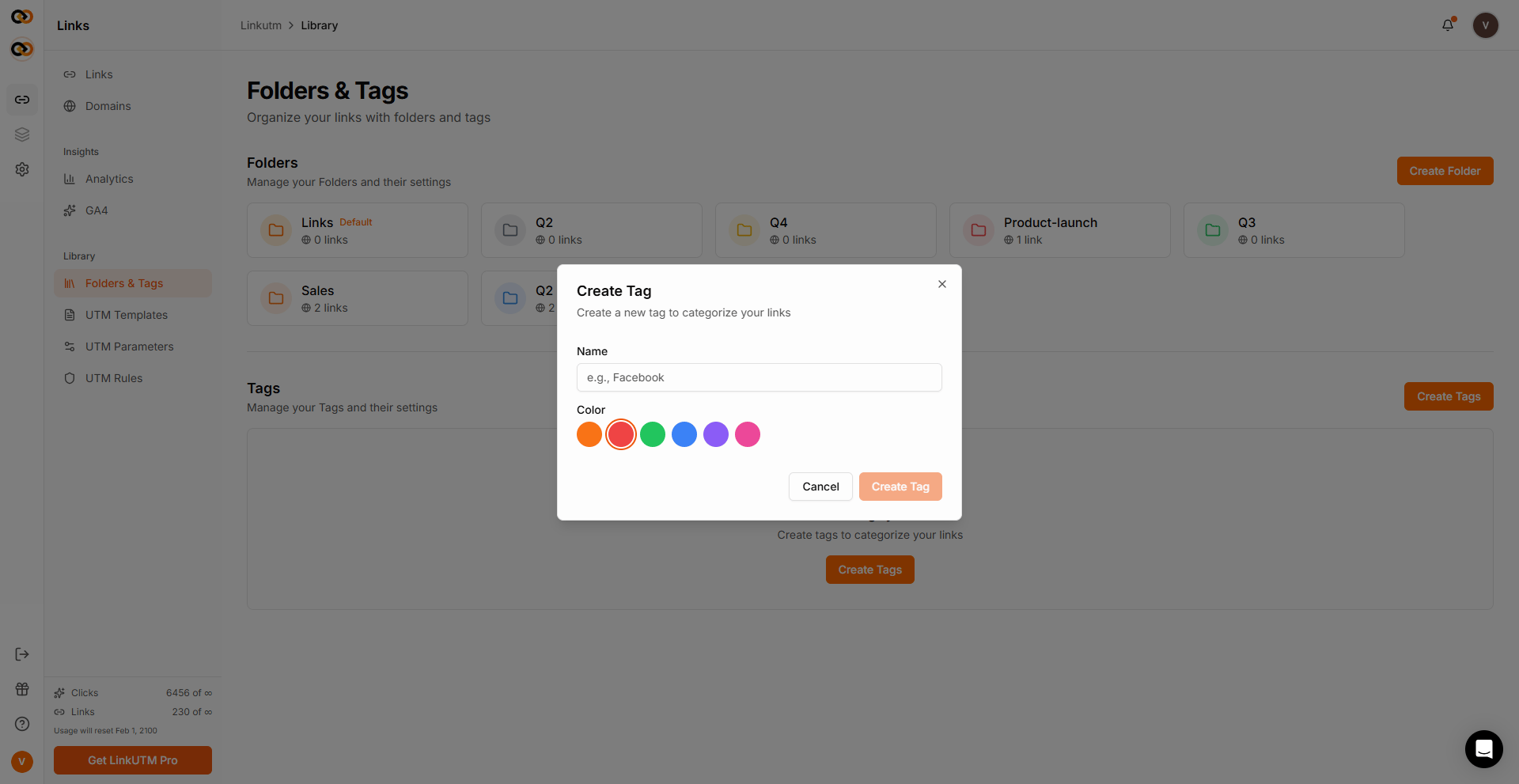Select the orange tag color
The image size is (1519, 784).
pos(589,434)
